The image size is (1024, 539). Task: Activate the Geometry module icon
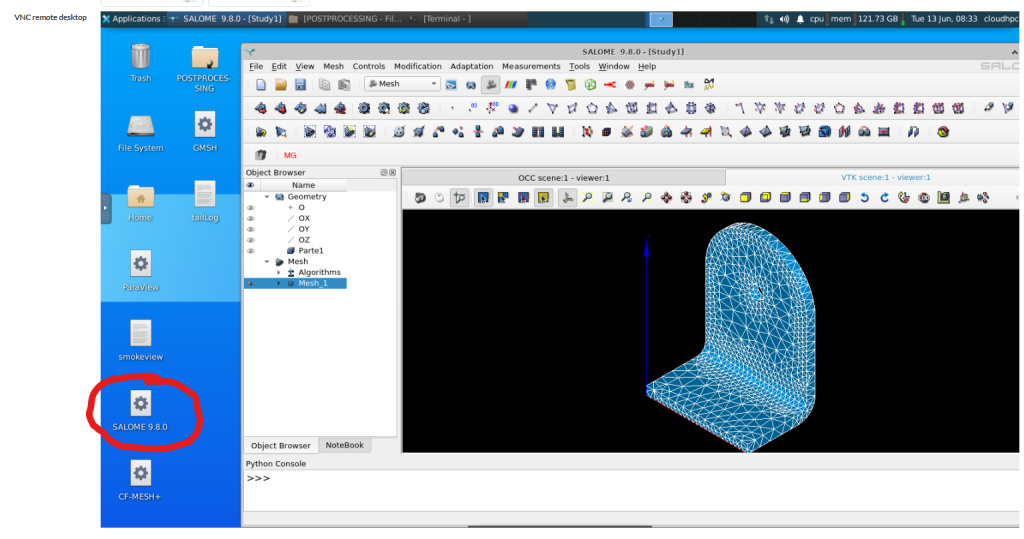(x=471, y=84)
